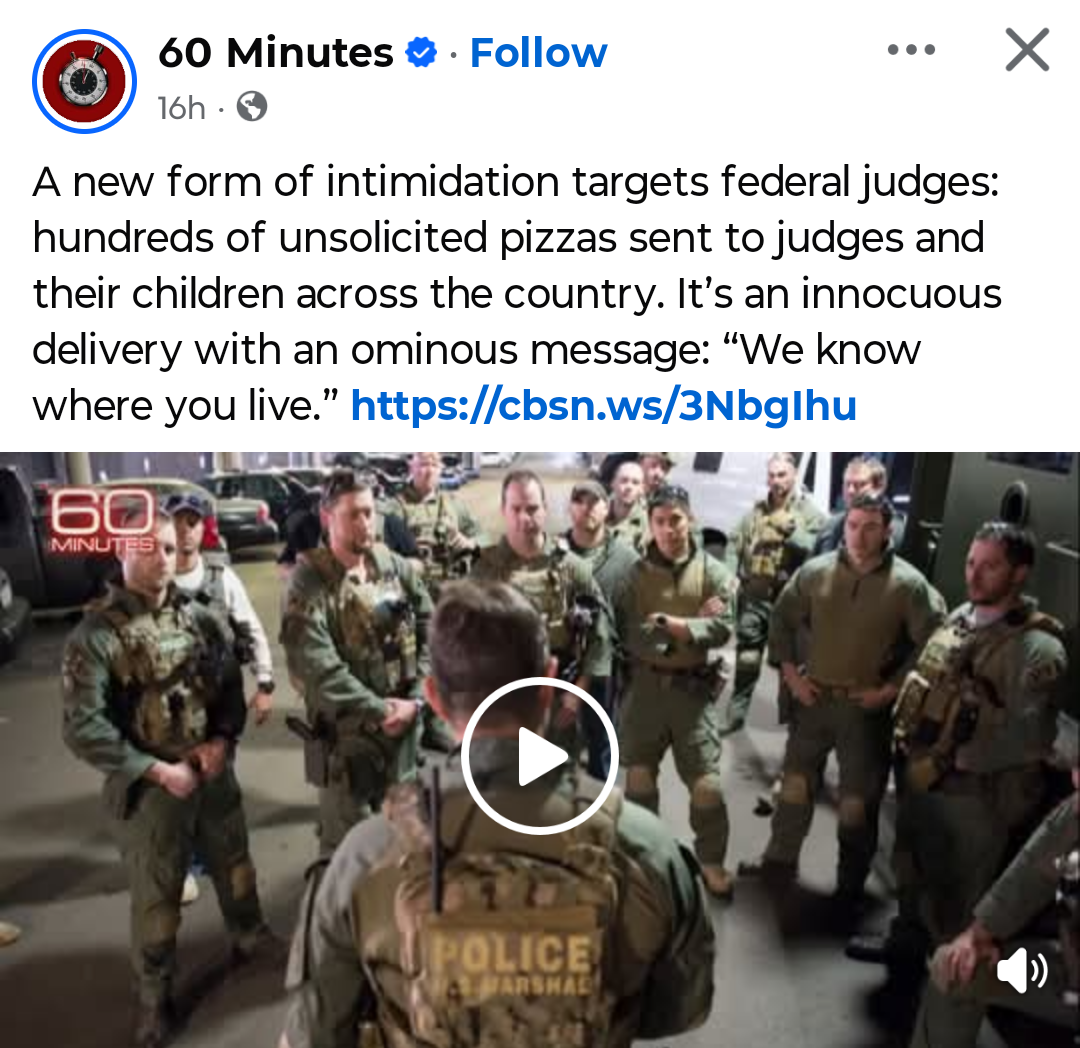The width and height of the screenshot is (1080, 1048).
Task: Close the post with the X
Action: [x=1027, y=50]
